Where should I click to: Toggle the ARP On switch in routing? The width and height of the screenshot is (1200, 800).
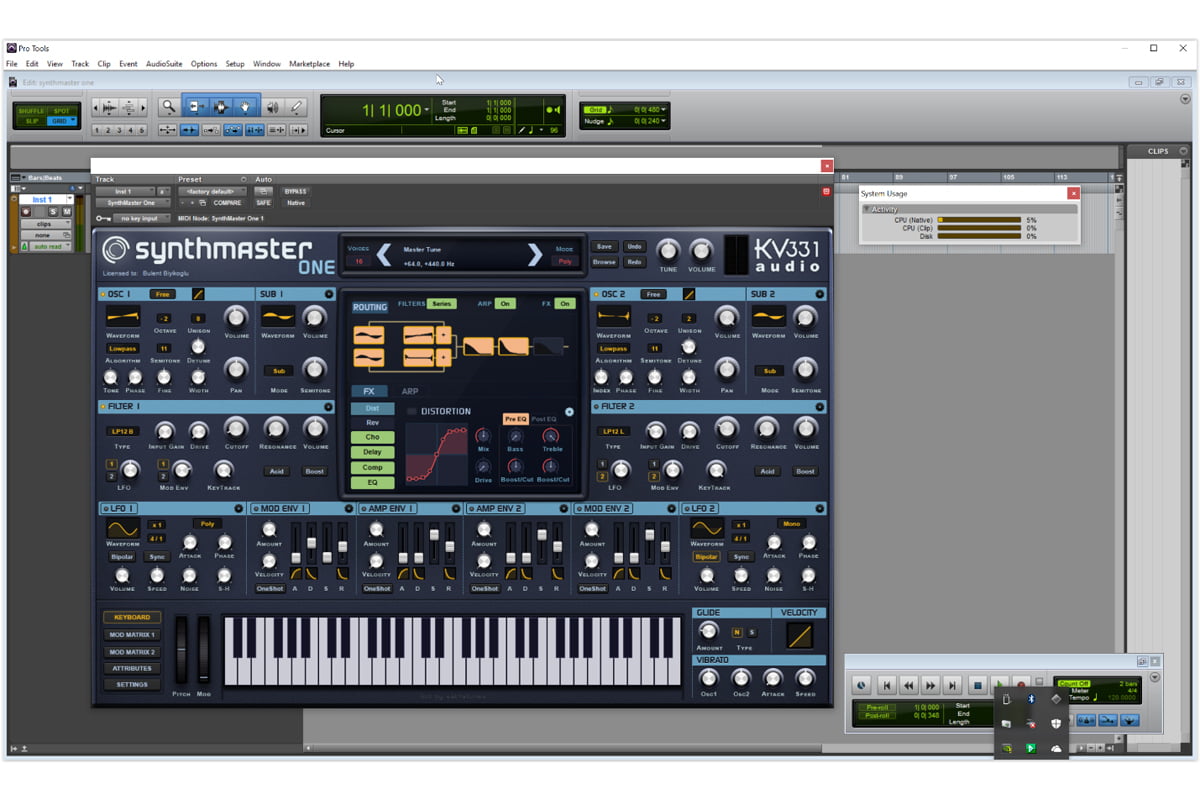click(505, 303)
